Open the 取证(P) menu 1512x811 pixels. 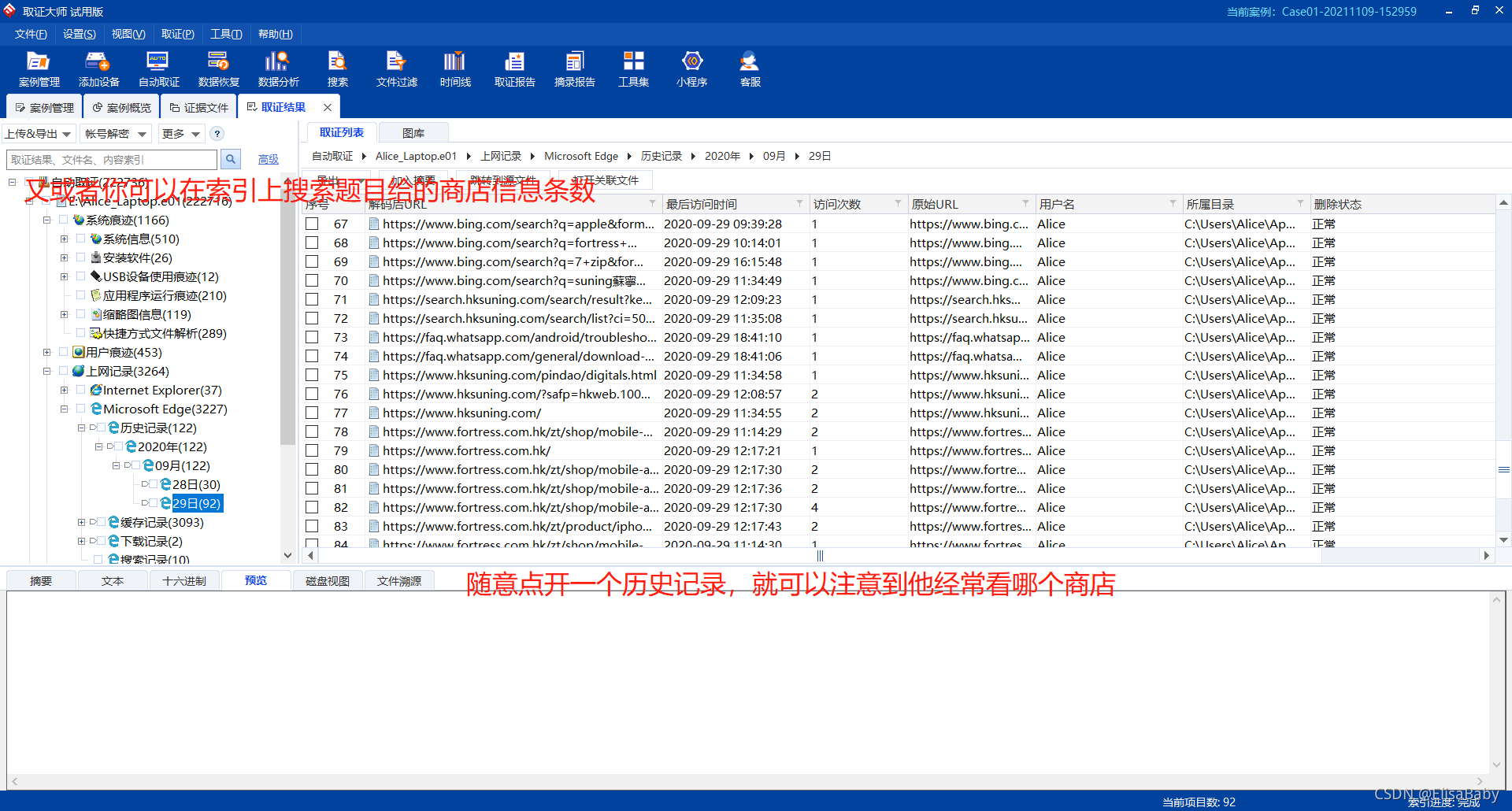tap(177, 34)
